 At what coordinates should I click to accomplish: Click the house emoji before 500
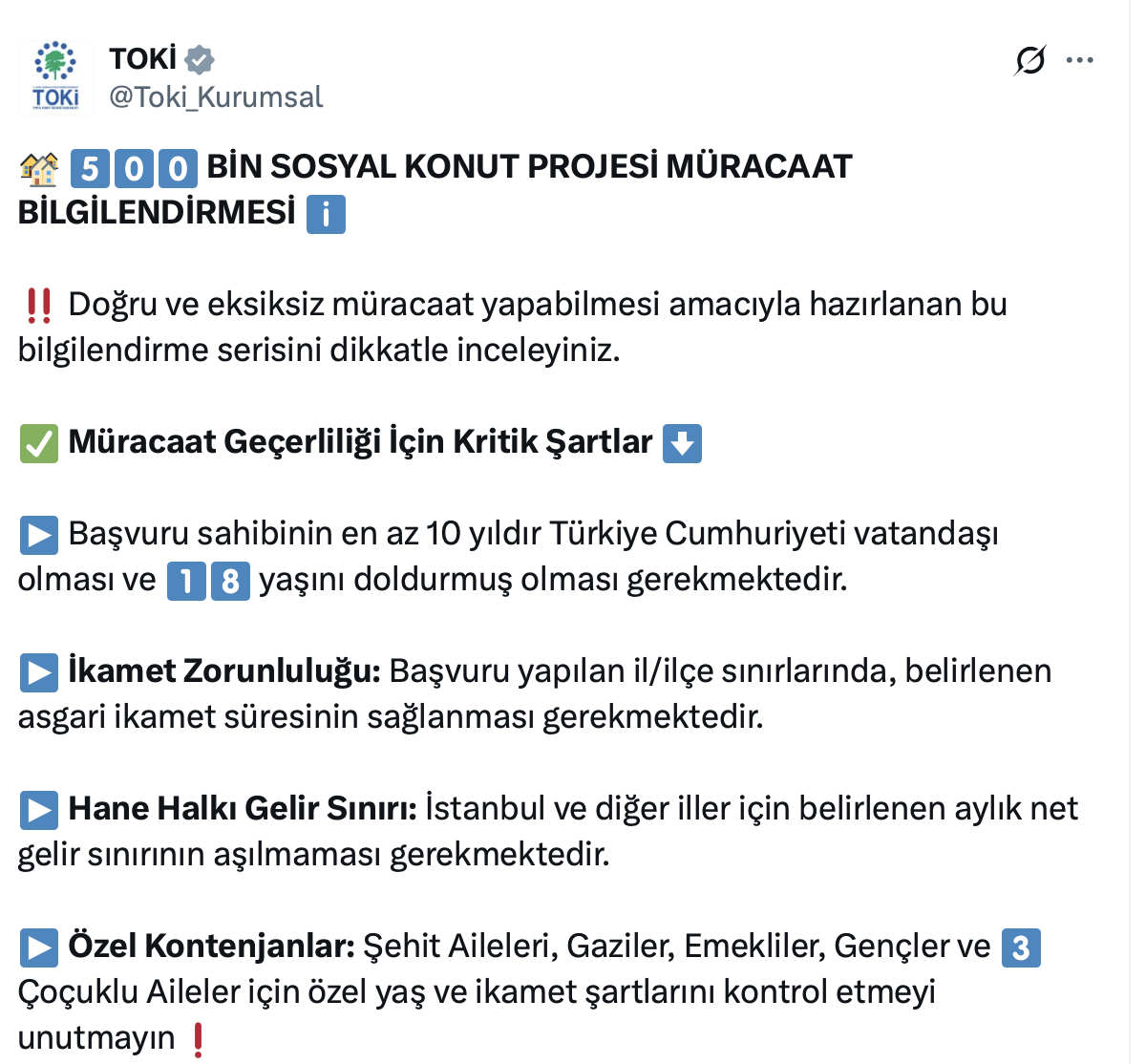pos(39,168)
